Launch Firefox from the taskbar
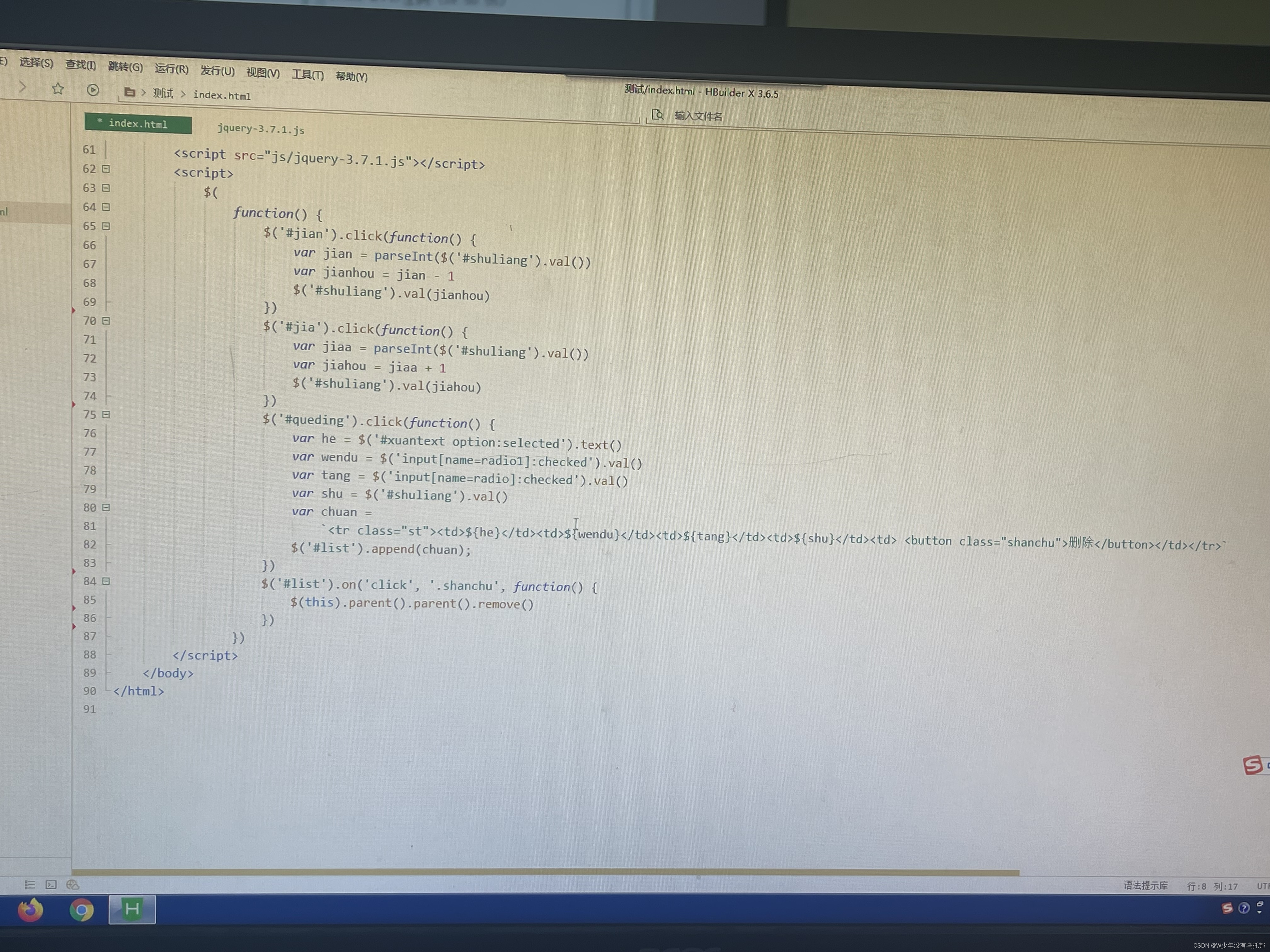 pyautogui.click(x=31, y=909)
